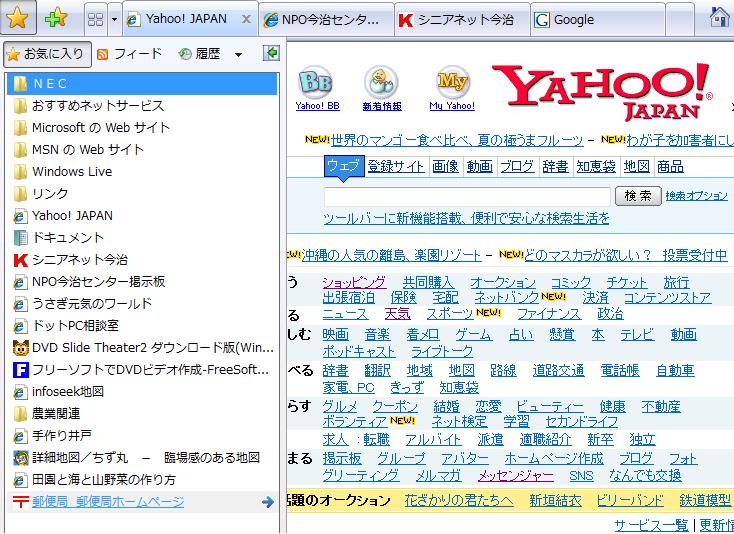Select the 辞書 search tab

(x=555, y=166)
